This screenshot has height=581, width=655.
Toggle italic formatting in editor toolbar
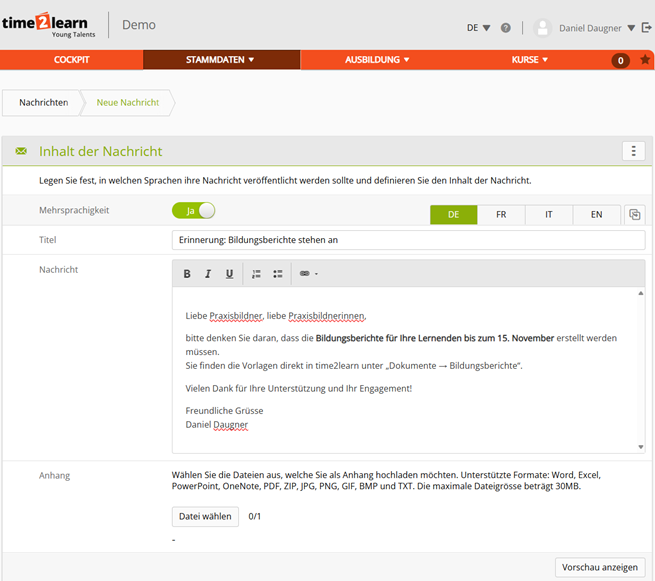(208, 274)
